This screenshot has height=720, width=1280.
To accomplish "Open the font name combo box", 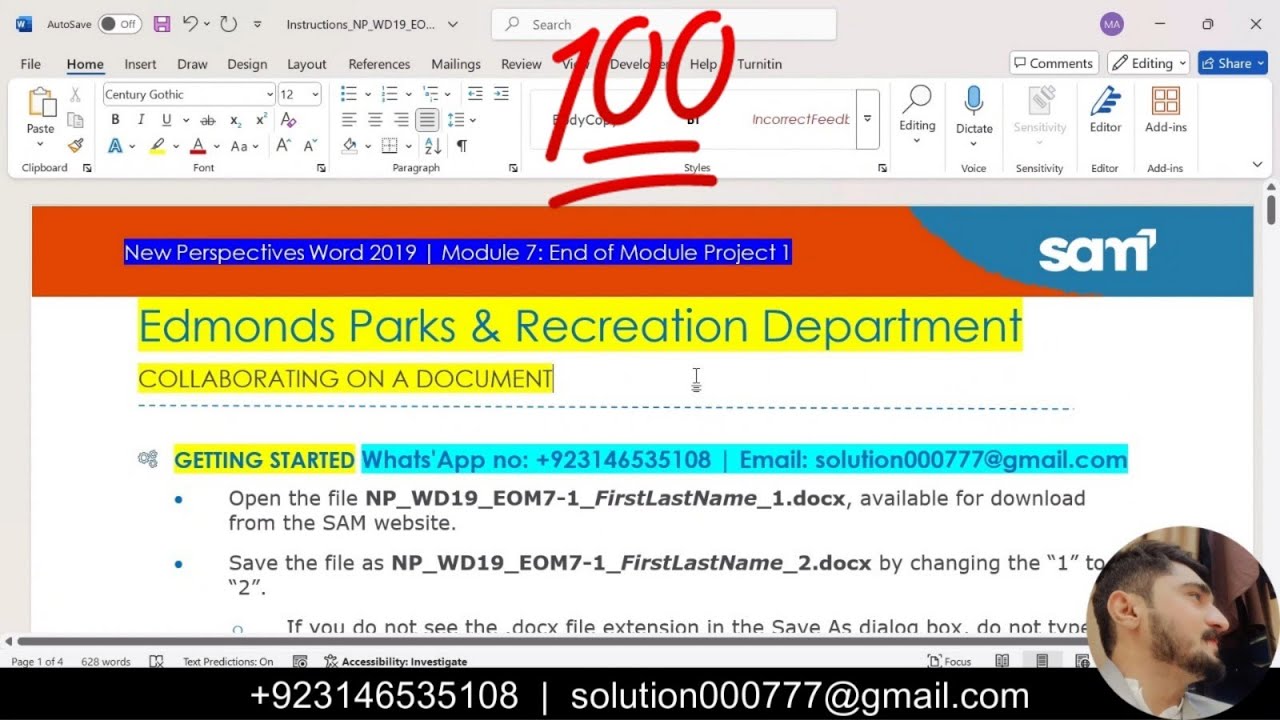I will point(189,94).
